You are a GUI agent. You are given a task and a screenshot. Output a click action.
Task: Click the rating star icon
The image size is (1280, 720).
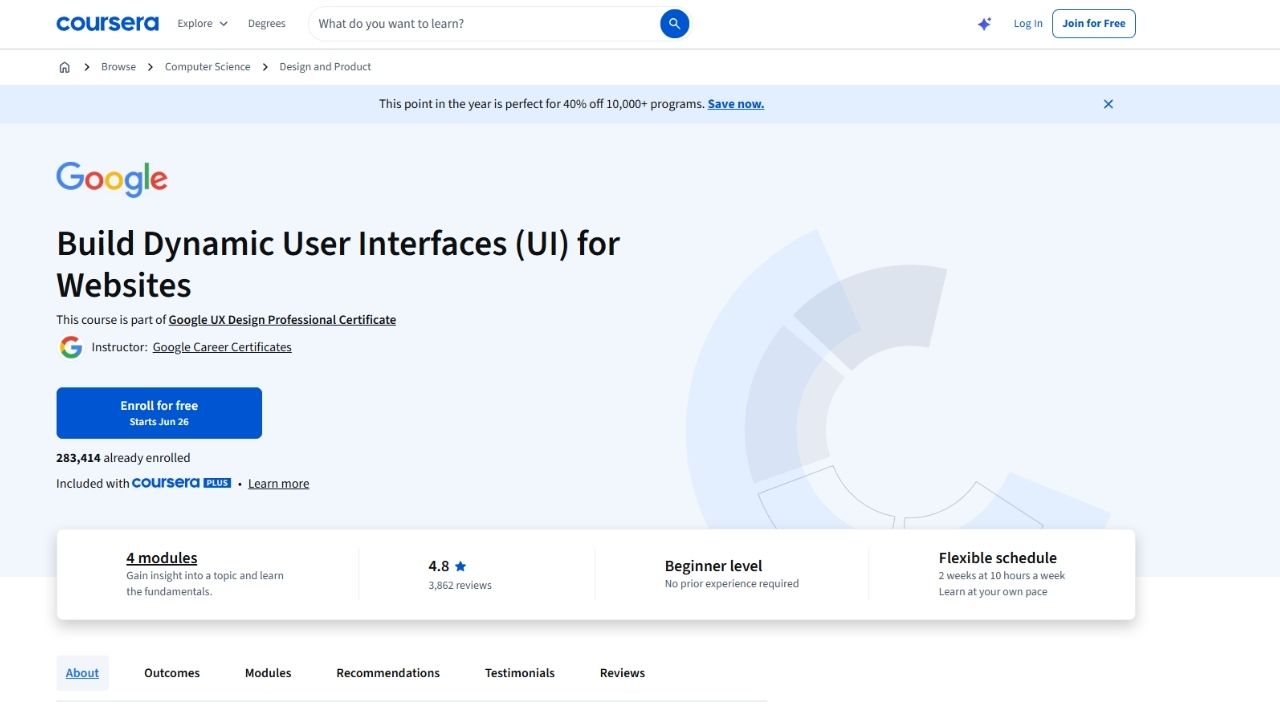tap(460, 566)
